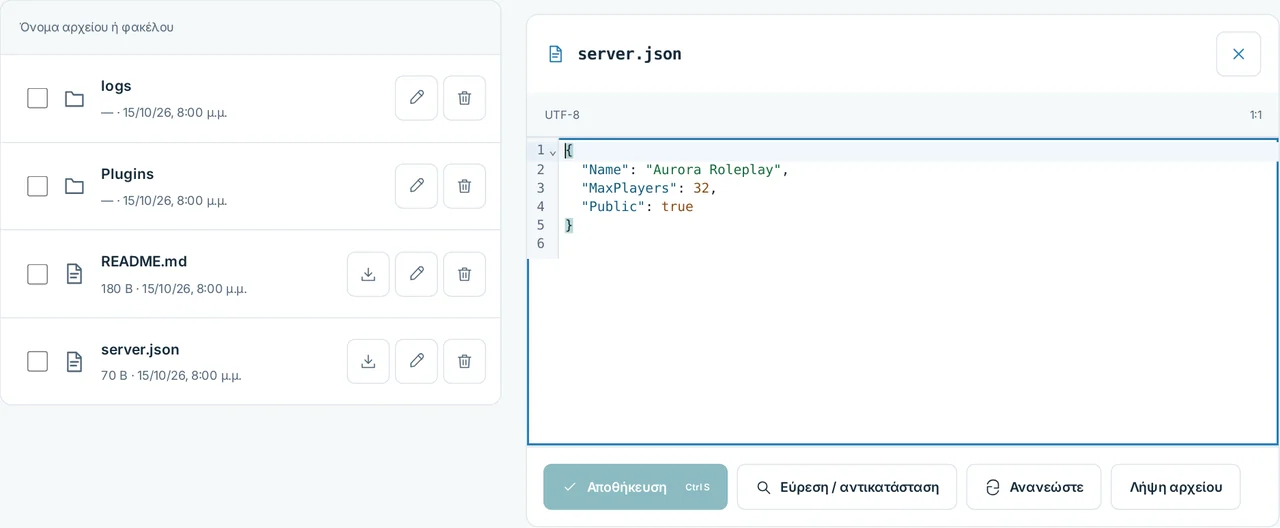Edit server.json using pencil icon
Viewport: 1280px width, 528px height.
[416, 361]
